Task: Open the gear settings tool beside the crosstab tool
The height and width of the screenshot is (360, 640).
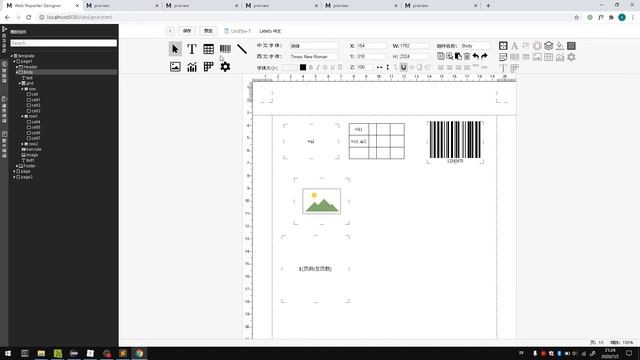Action: (225, 67)
